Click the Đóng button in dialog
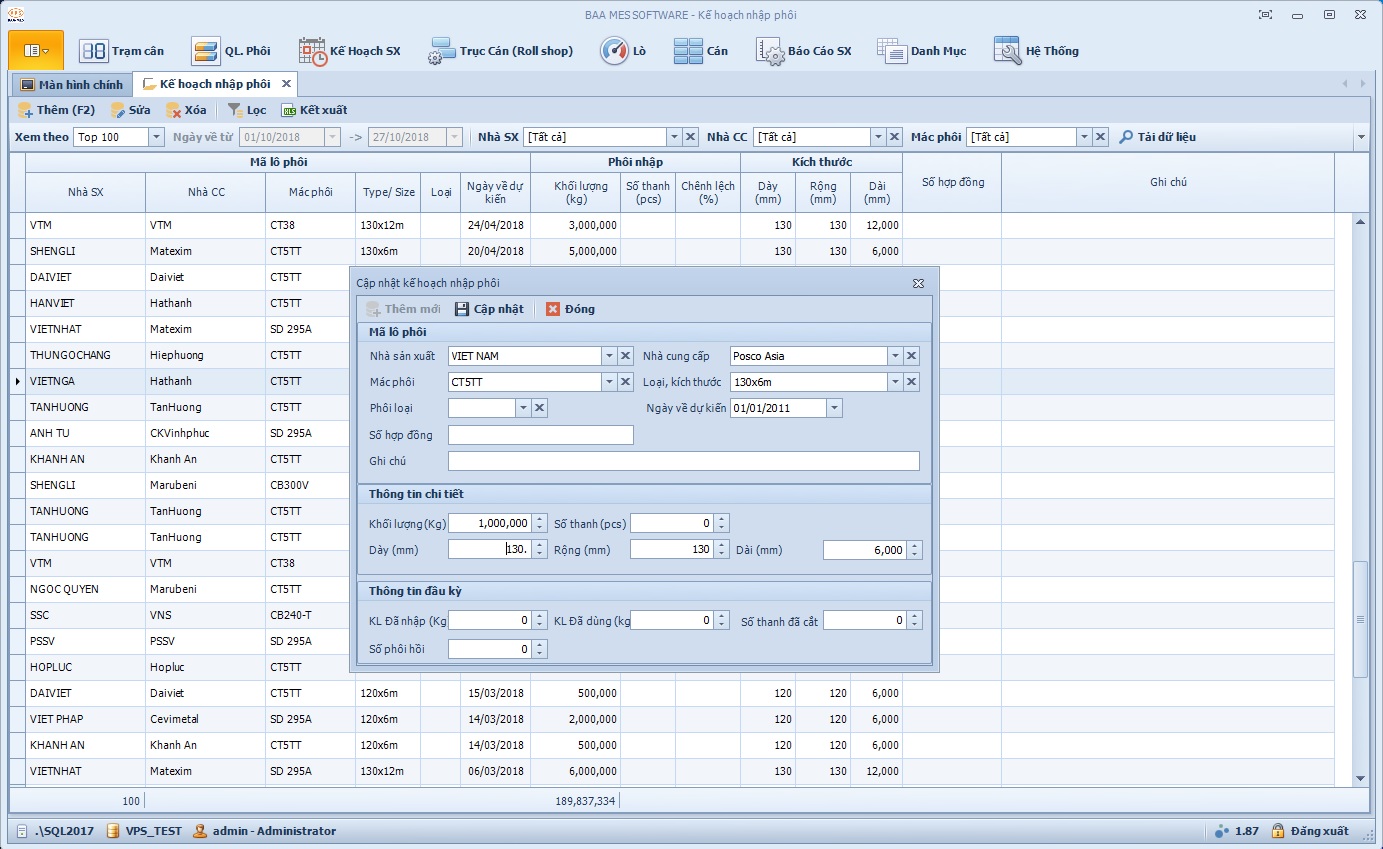1383x849 pixels. click(x=570, y=309)
